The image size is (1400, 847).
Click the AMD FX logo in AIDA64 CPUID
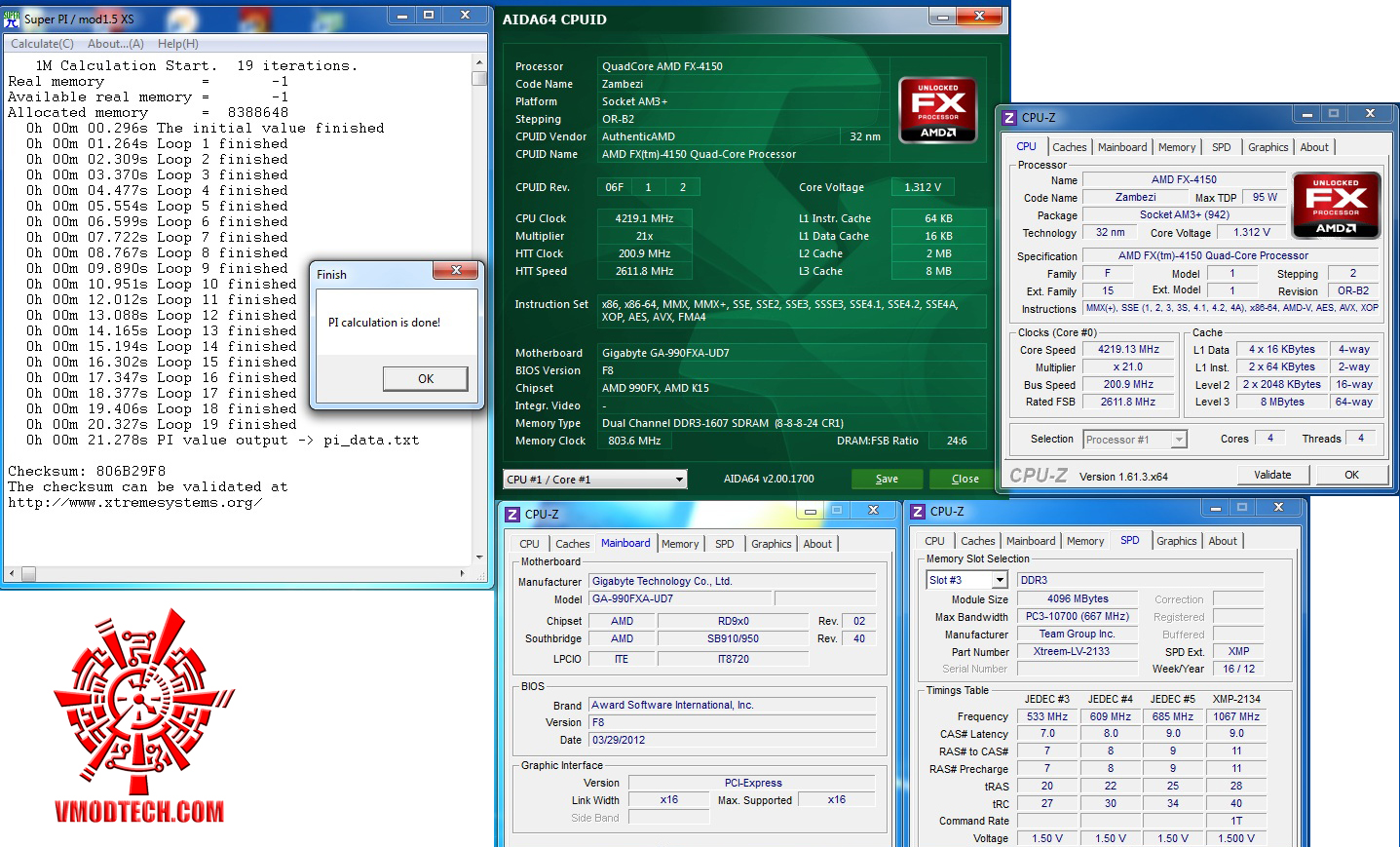pos(937,110)
